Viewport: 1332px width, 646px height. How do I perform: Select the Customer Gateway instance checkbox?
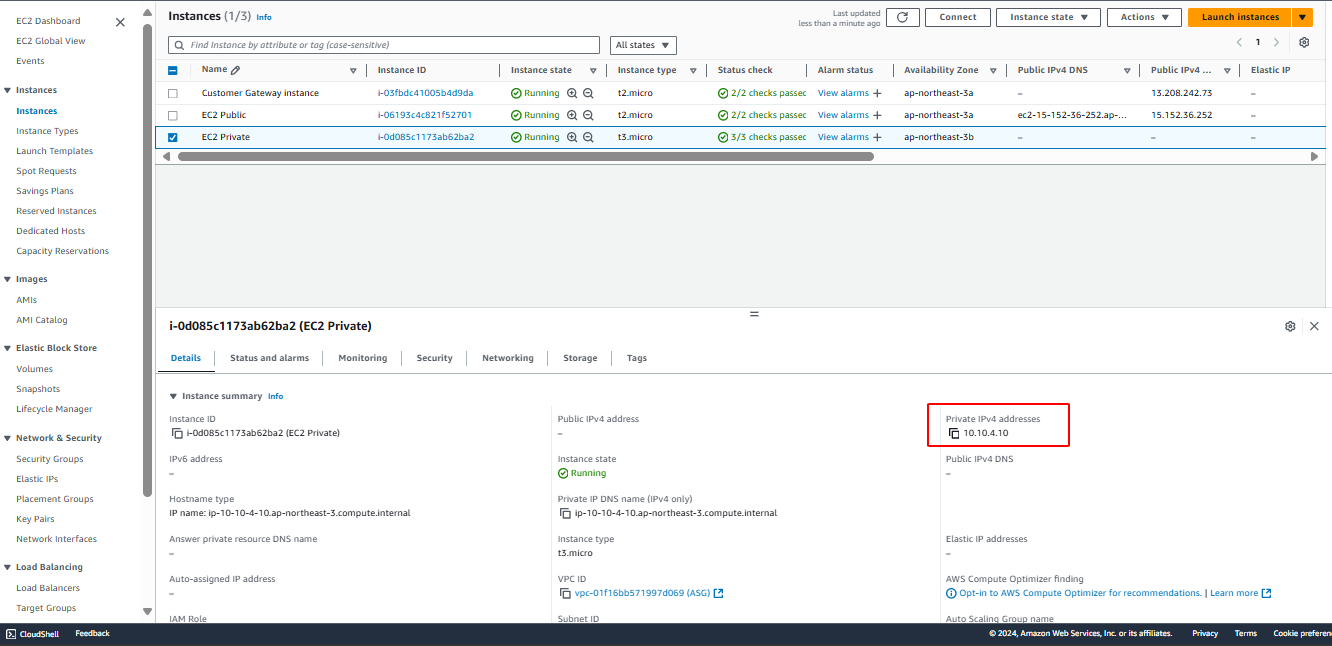(172, 92)
